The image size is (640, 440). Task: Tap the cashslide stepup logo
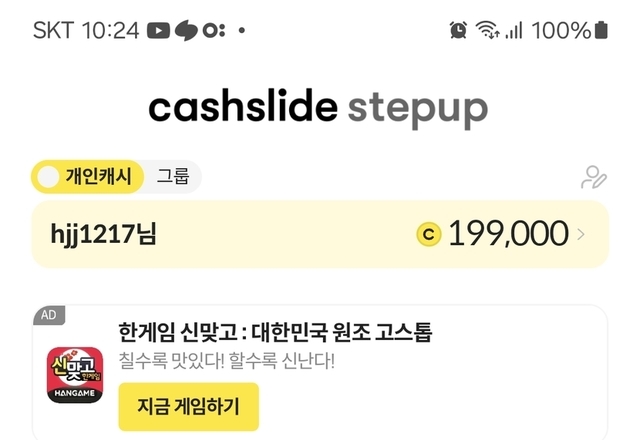(318, 108)
